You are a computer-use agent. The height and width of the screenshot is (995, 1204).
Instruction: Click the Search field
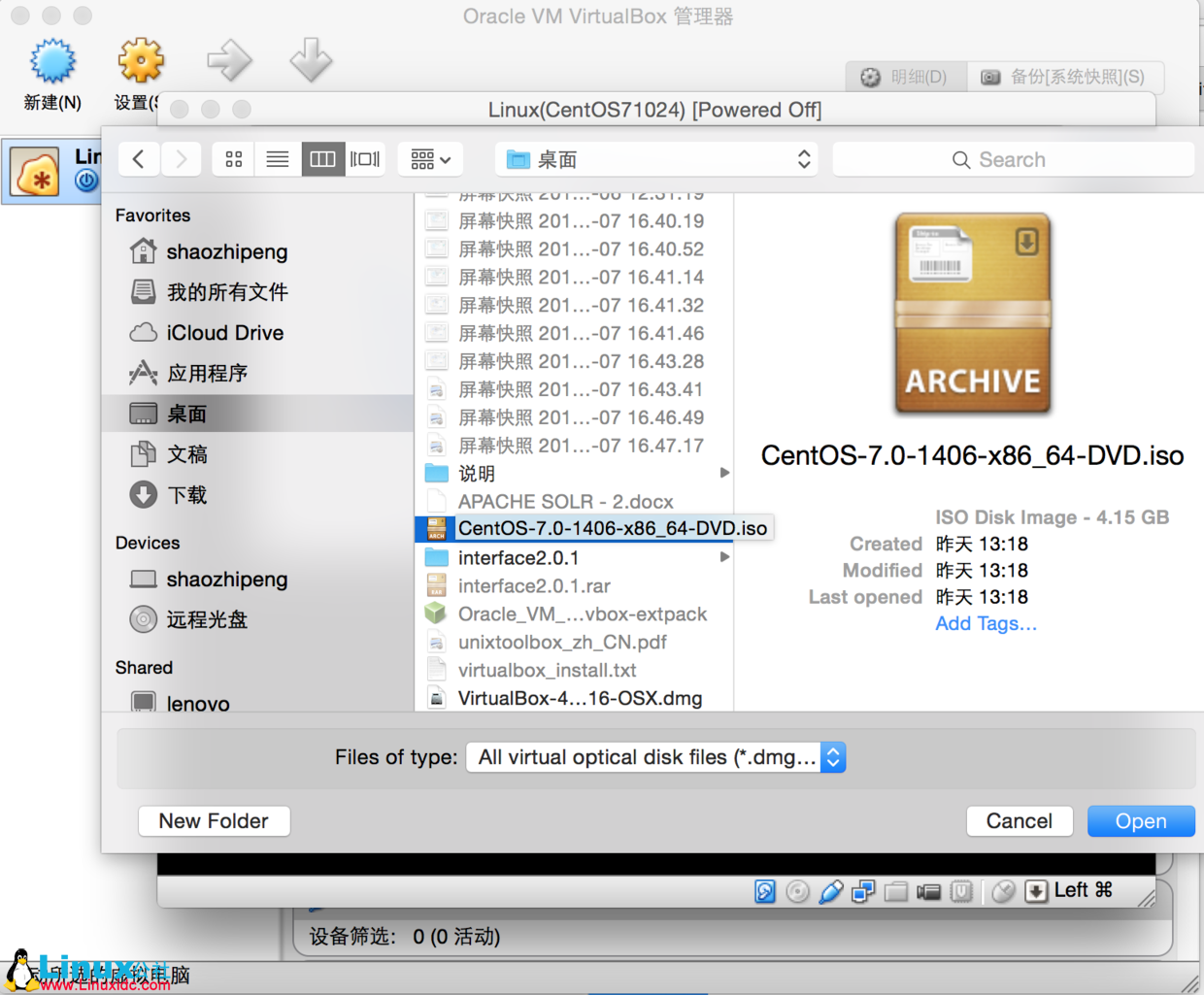pyautogui.click(x=1013, y=159)
